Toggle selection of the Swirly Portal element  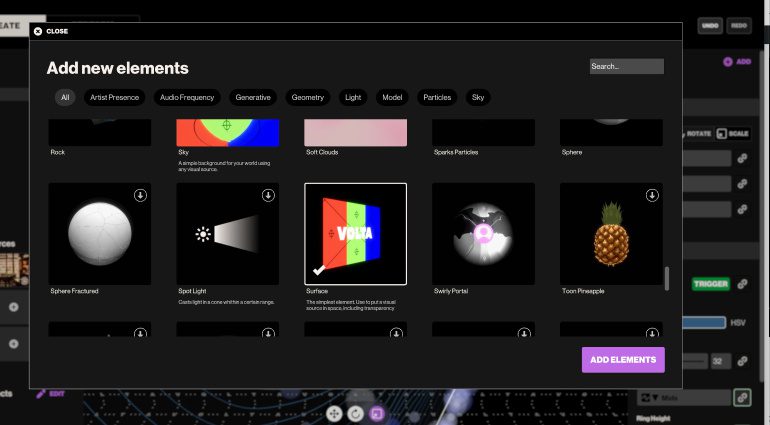pyautogui.click(x=483, y=234)
